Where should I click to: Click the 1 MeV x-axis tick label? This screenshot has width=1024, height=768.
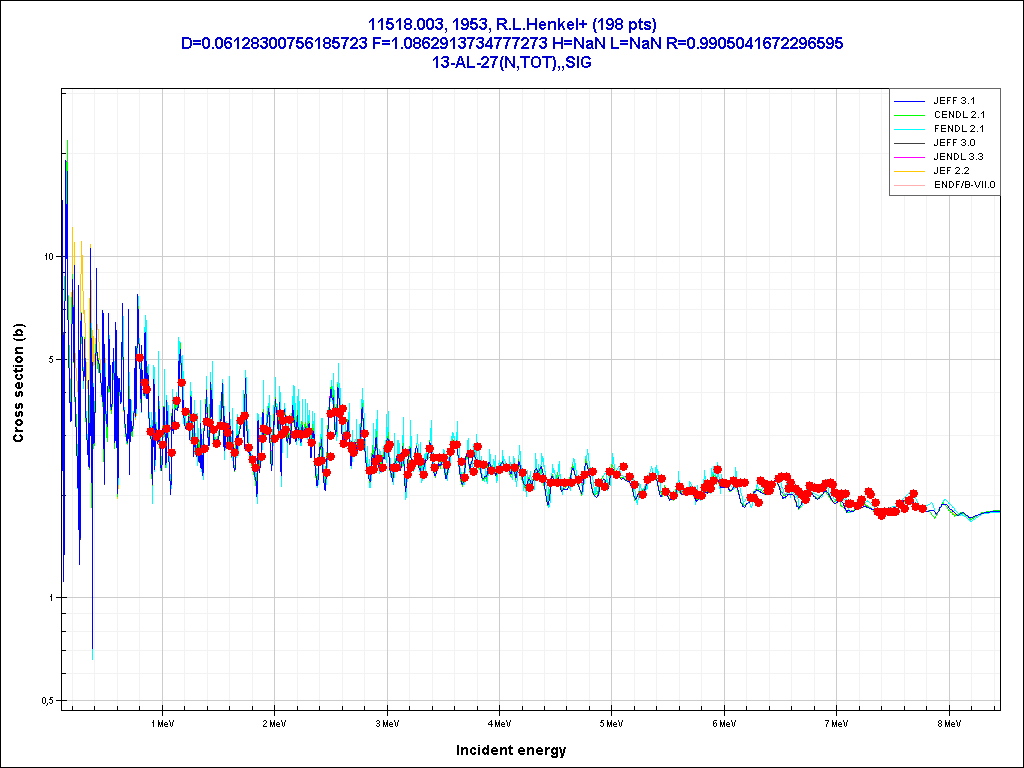(x=163, y=721)
